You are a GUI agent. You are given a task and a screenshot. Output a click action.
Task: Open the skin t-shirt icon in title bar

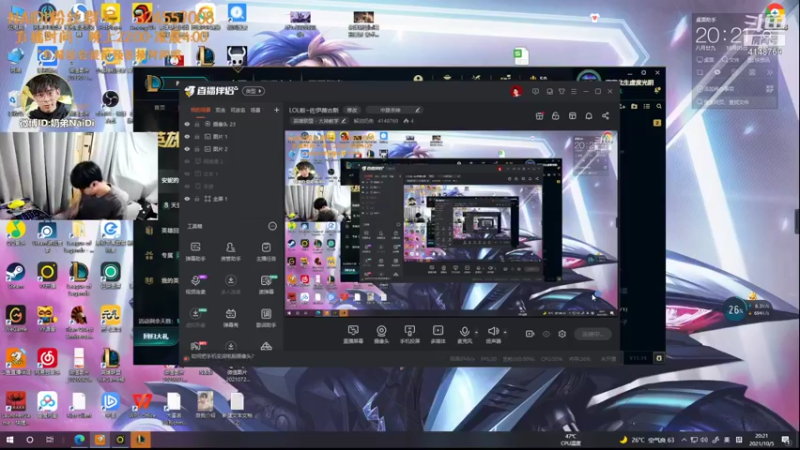[562, 91]
